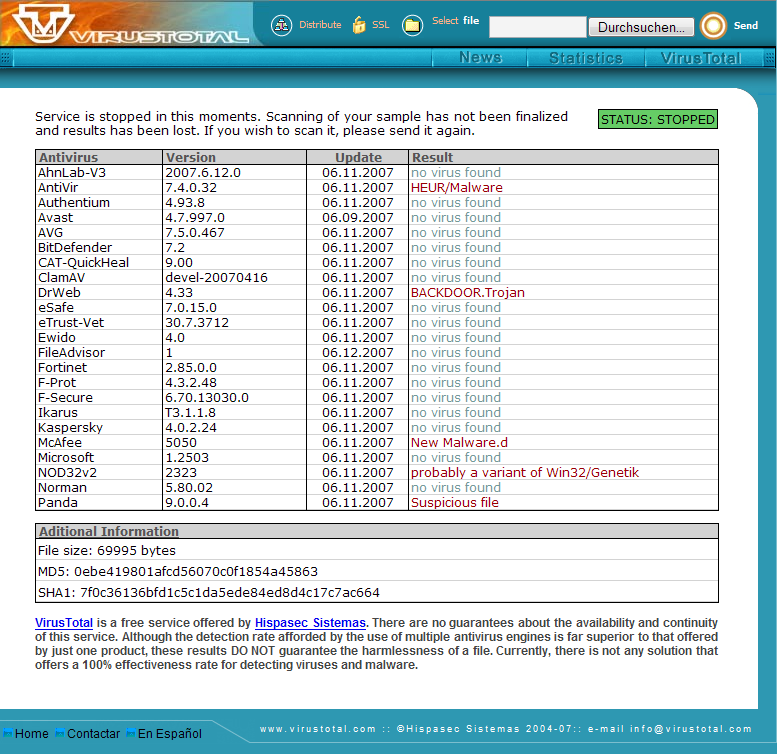The image size is (777, 754).
Task: Open the News menu tab
Action: [480, 57]
